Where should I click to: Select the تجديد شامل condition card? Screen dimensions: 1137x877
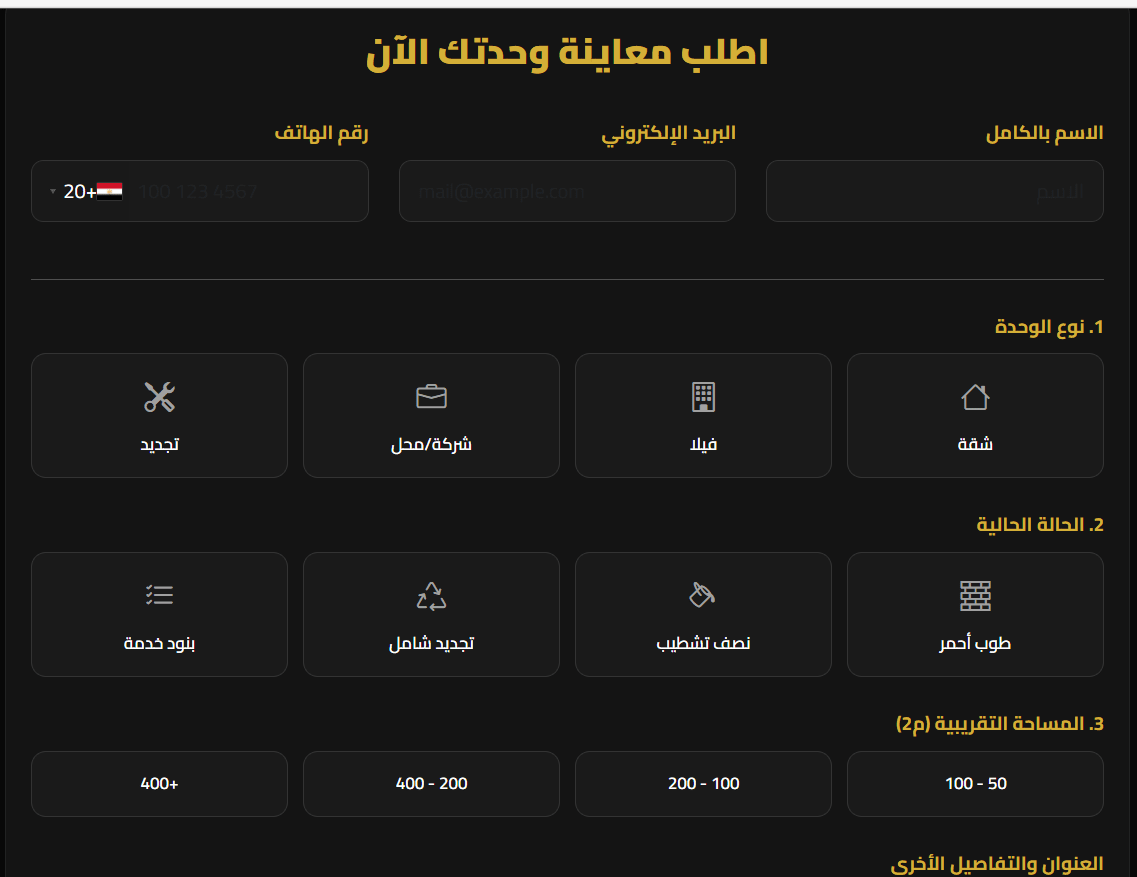(x=431, y=614)
